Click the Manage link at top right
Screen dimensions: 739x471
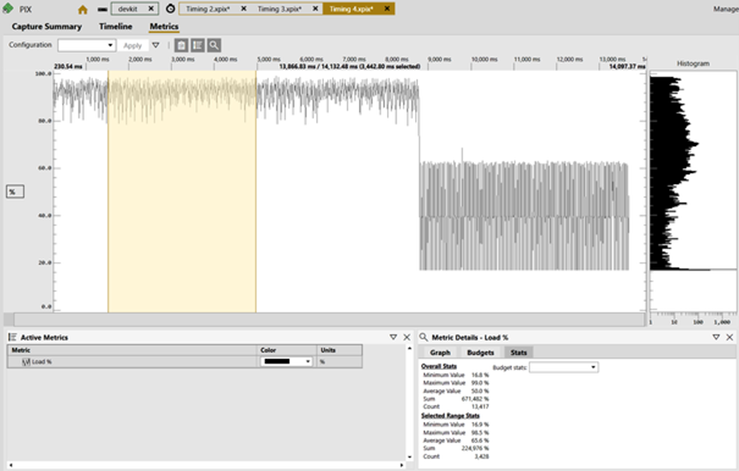tap(725, 9)
